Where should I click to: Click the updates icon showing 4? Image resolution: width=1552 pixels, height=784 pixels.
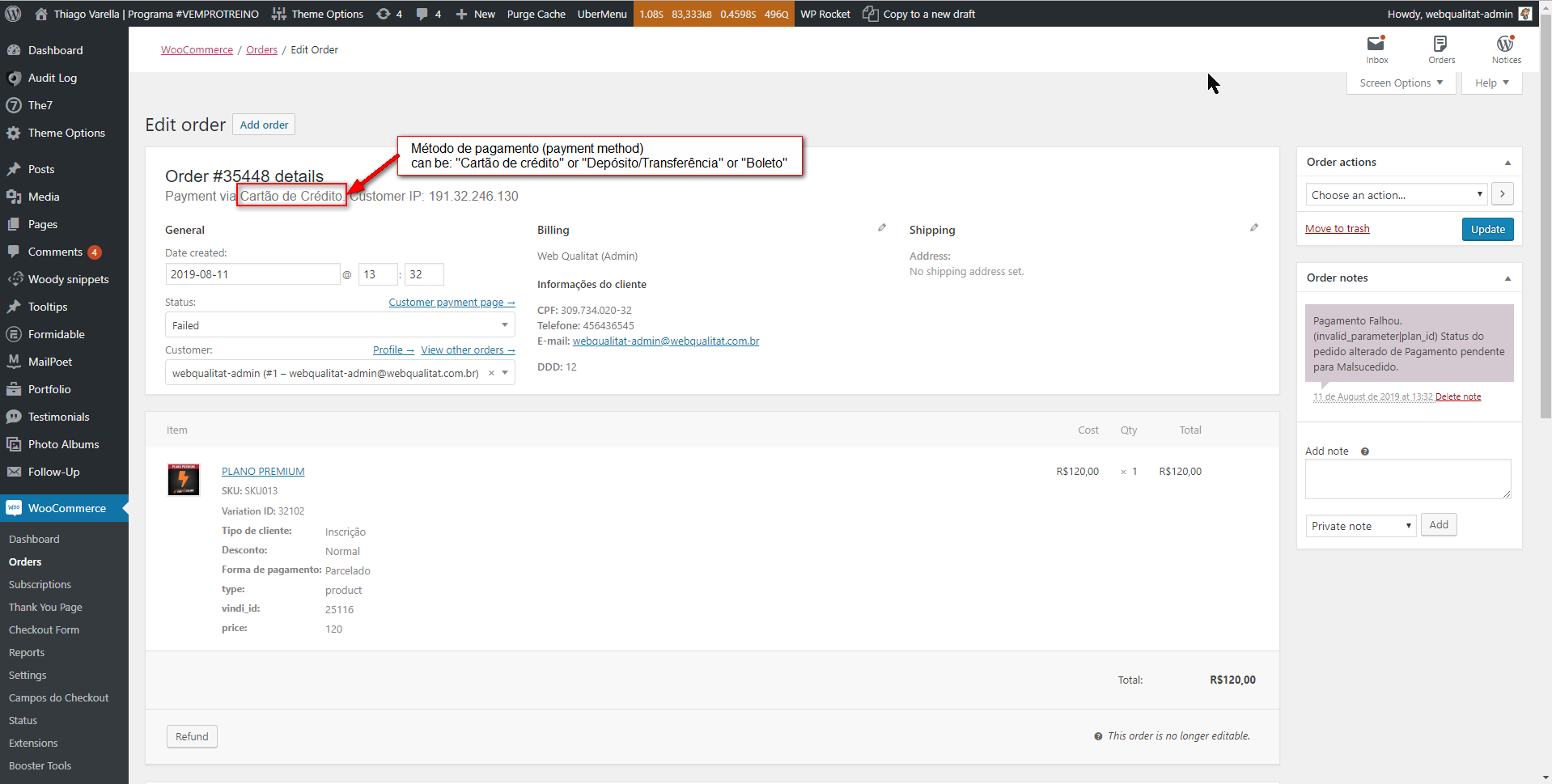[x=389, y=14]
